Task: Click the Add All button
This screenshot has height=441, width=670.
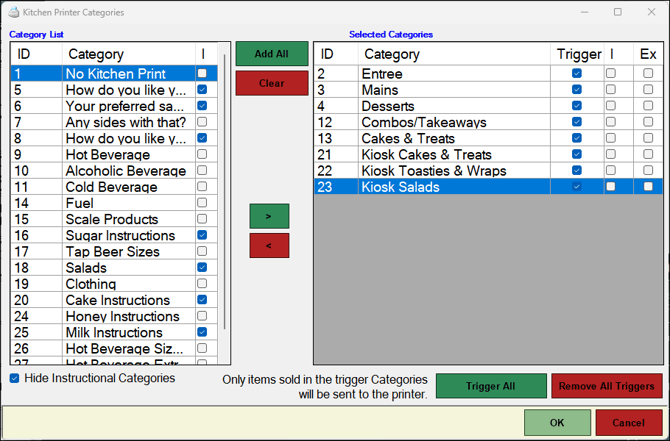Action: coord(271,54)
